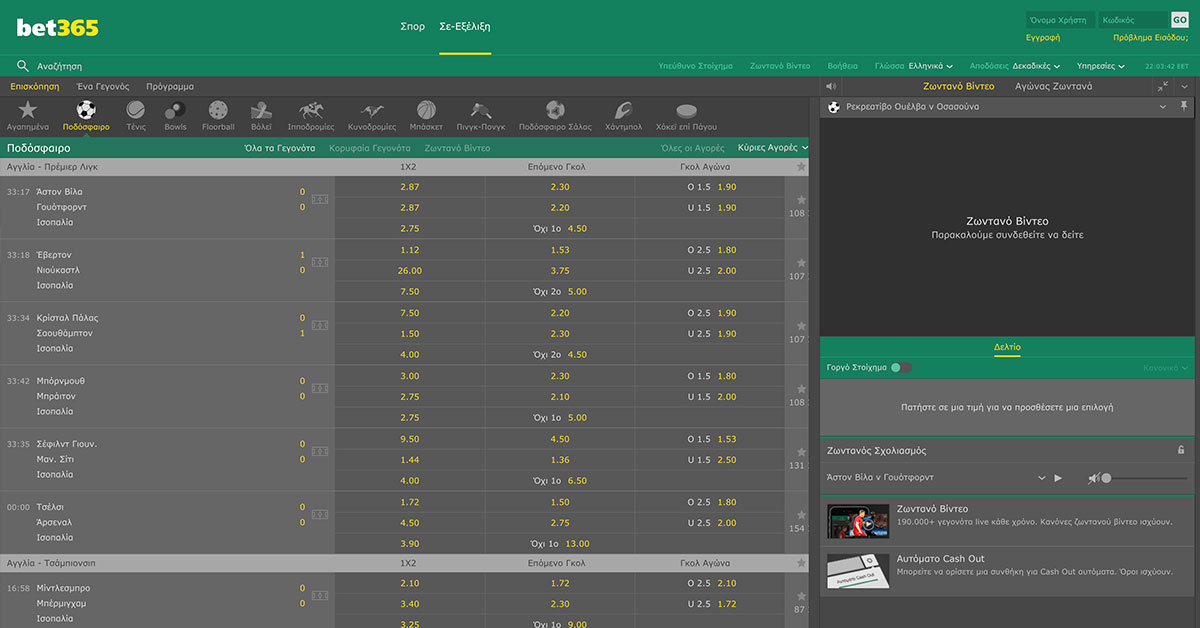Toggle the Γοργό Στοίχημα switch
This screenshot has width=1200, height=628.
901,367
